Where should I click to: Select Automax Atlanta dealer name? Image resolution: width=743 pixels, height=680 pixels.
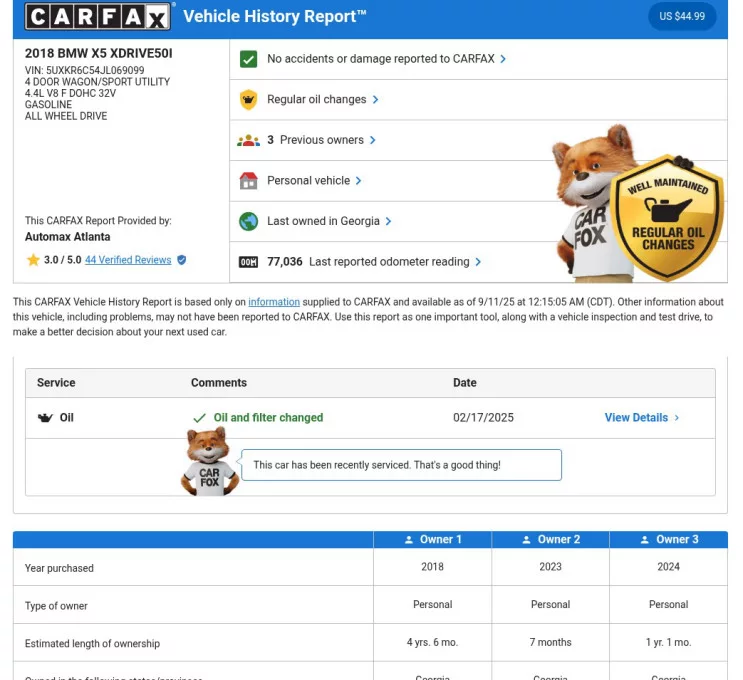67,236
